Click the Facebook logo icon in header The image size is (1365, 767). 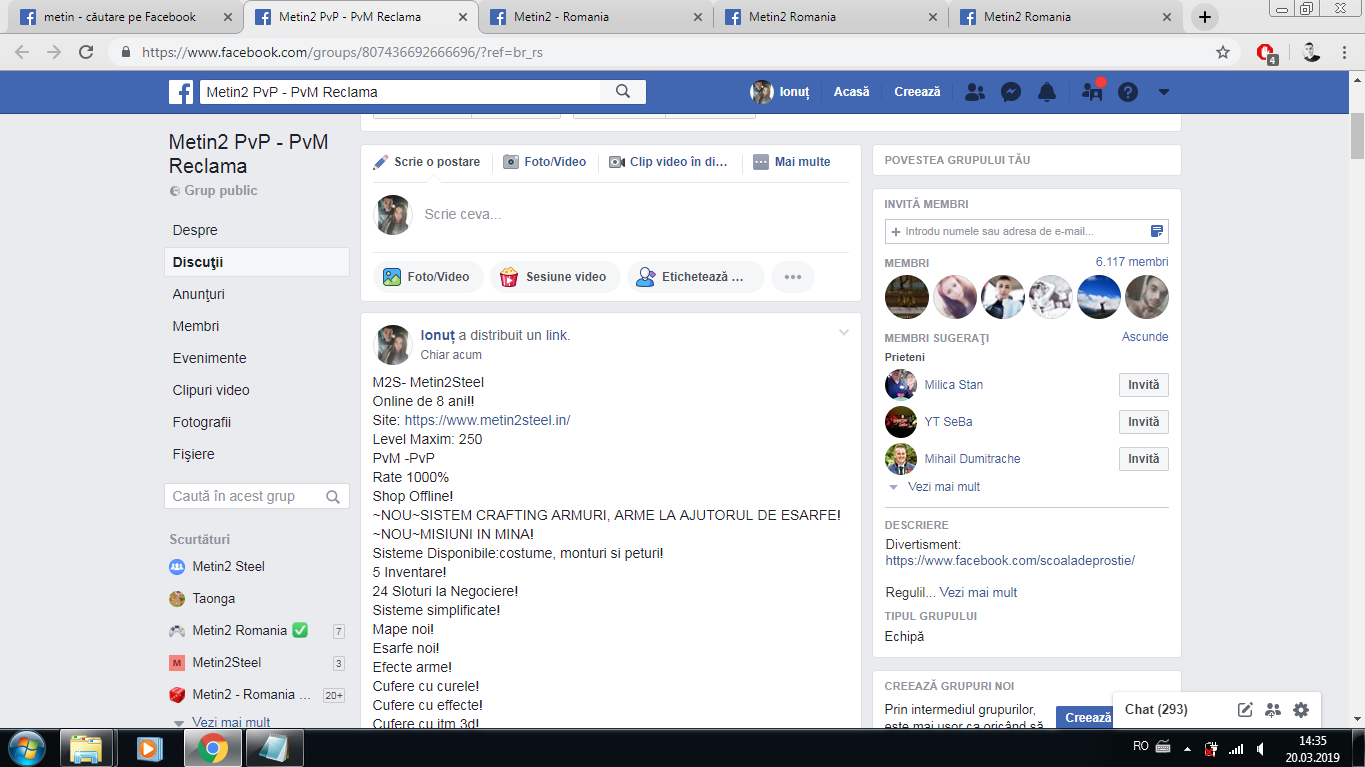coord(181,92)
